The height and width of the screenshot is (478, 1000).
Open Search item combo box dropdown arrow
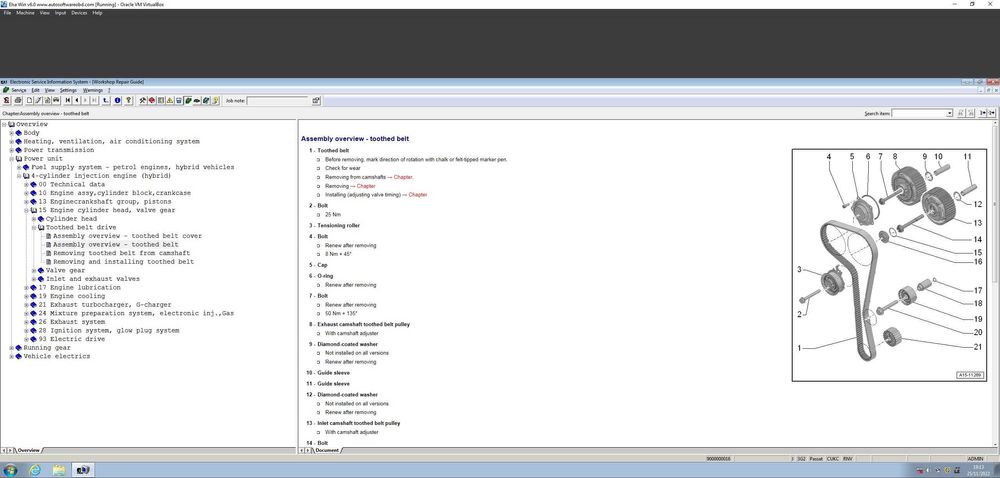pyautogui.click(x=950, y=113)
